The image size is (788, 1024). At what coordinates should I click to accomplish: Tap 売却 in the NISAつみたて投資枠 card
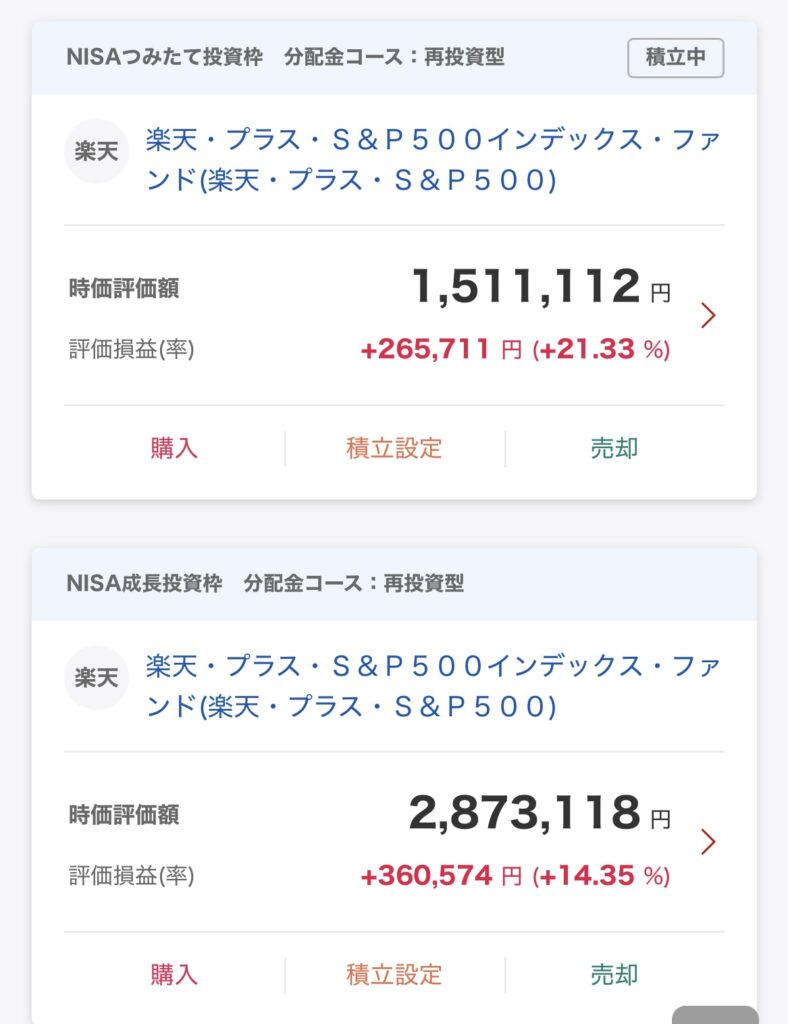coord(614,448)
